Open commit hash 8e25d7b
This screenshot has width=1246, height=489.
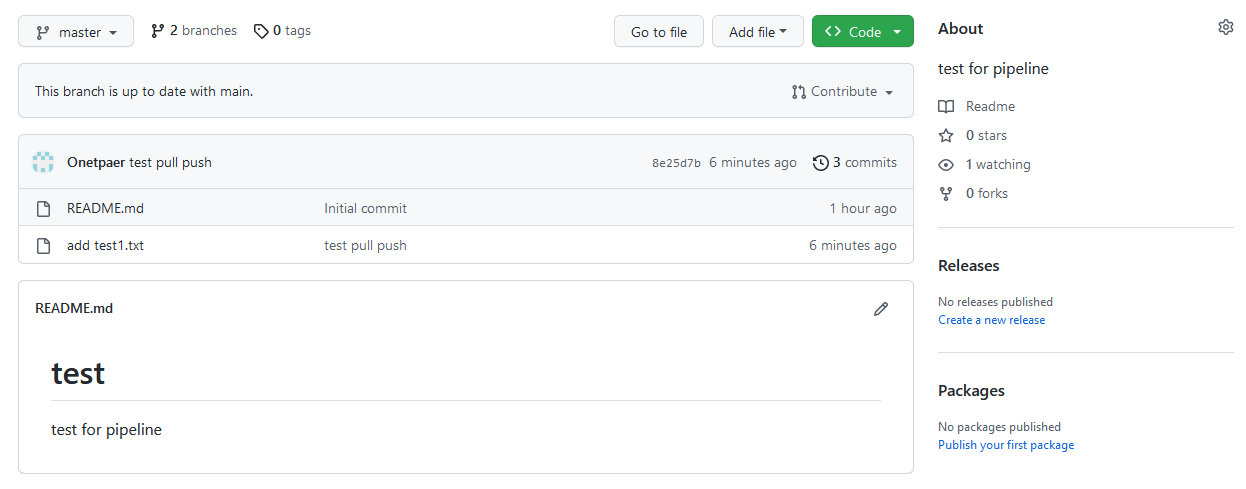[x=676, y=163]
